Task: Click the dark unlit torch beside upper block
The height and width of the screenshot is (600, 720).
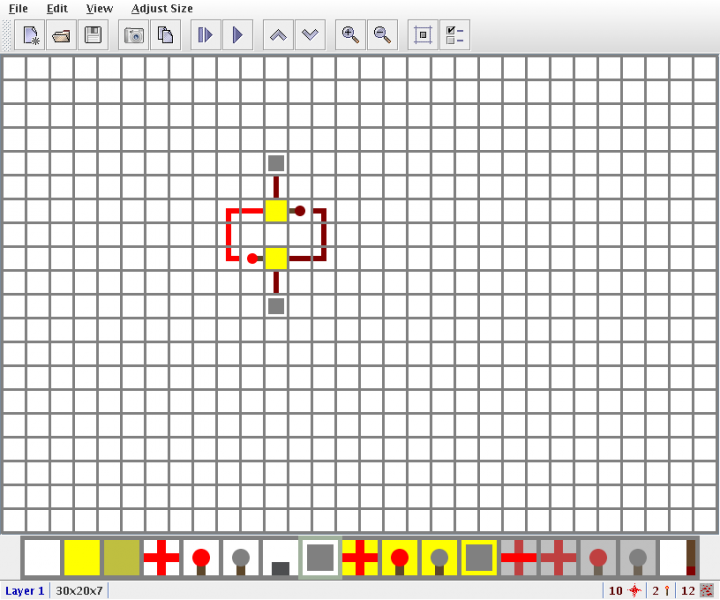Action: (x=300, y=211)
